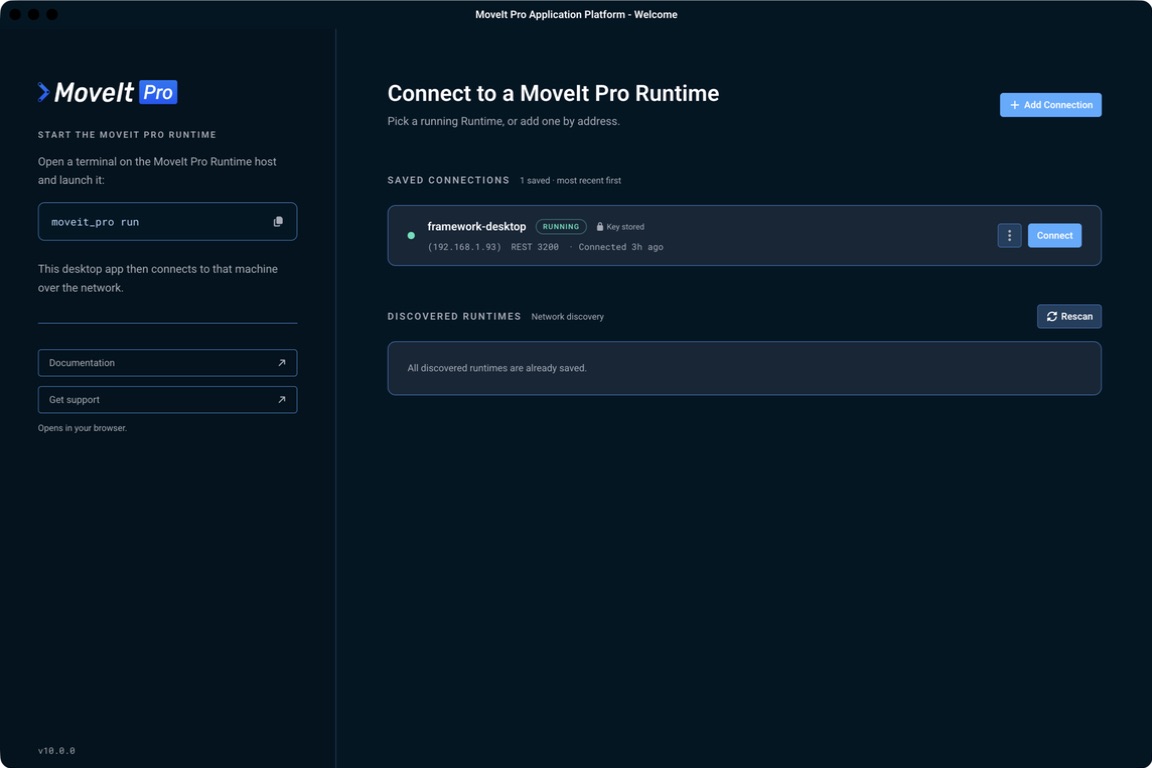This screenshot has width=1152, height=768.
Task: Connect to the framework-desktop runtime
Action: coord(1054,235)
